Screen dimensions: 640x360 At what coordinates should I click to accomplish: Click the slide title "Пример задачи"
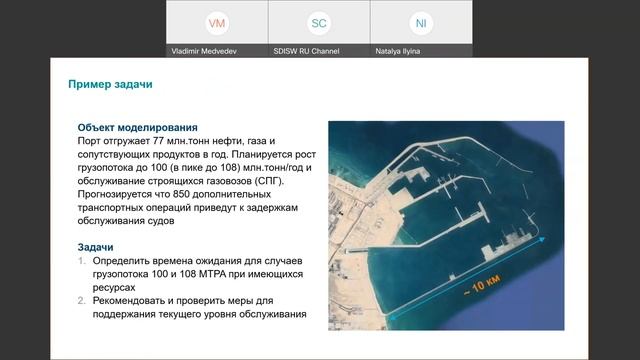coord(110,84)
